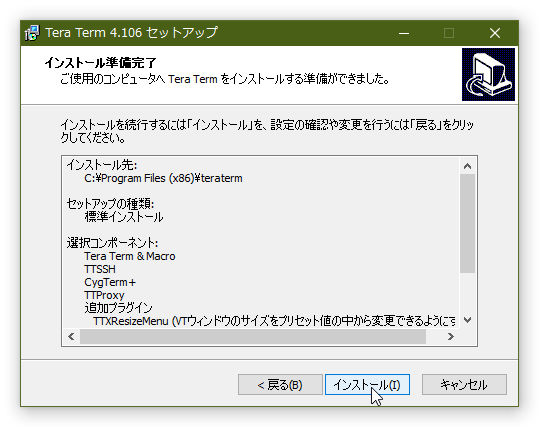Click the CygTerm+ component line
The width and height of the screenshot is (539, 427).
point(110,282)
